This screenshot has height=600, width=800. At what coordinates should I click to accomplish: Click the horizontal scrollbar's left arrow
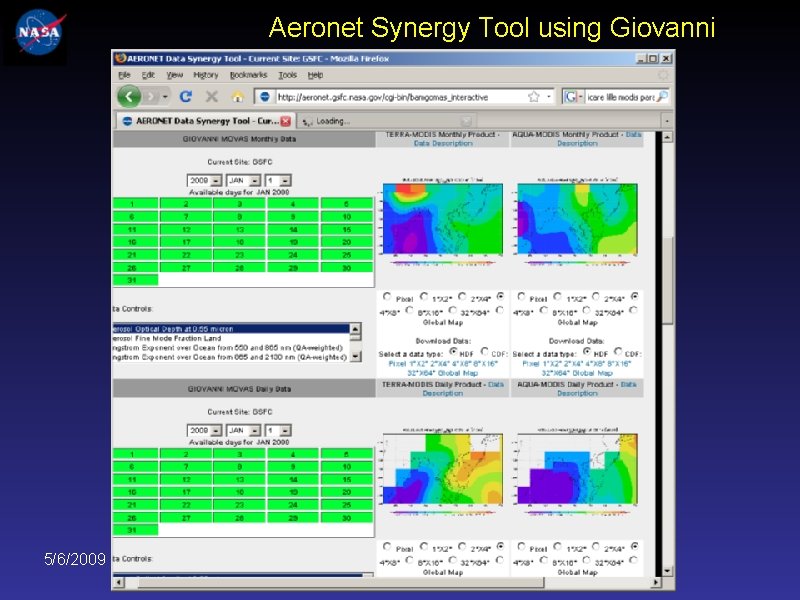pyautogui.click(x=118, y=582)
